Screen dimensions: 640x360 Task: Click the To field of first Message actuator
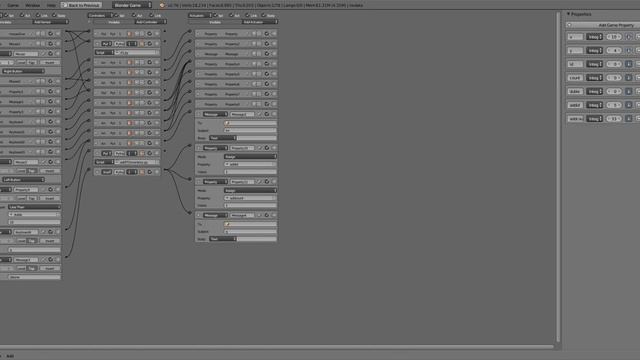pos(250,123)
